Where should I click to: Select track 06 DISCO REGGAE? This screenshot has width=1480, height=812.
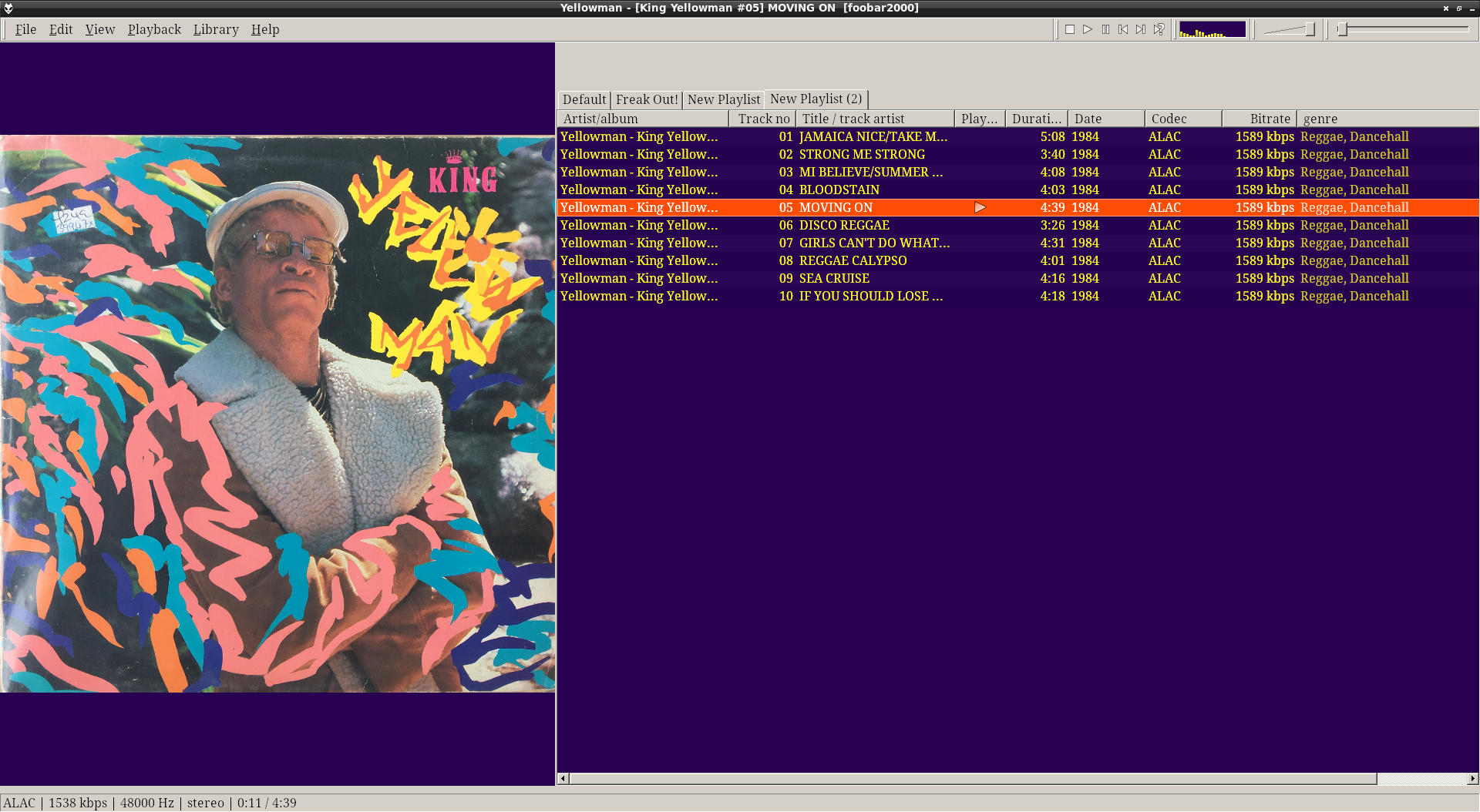click(x=1017, y=225)
